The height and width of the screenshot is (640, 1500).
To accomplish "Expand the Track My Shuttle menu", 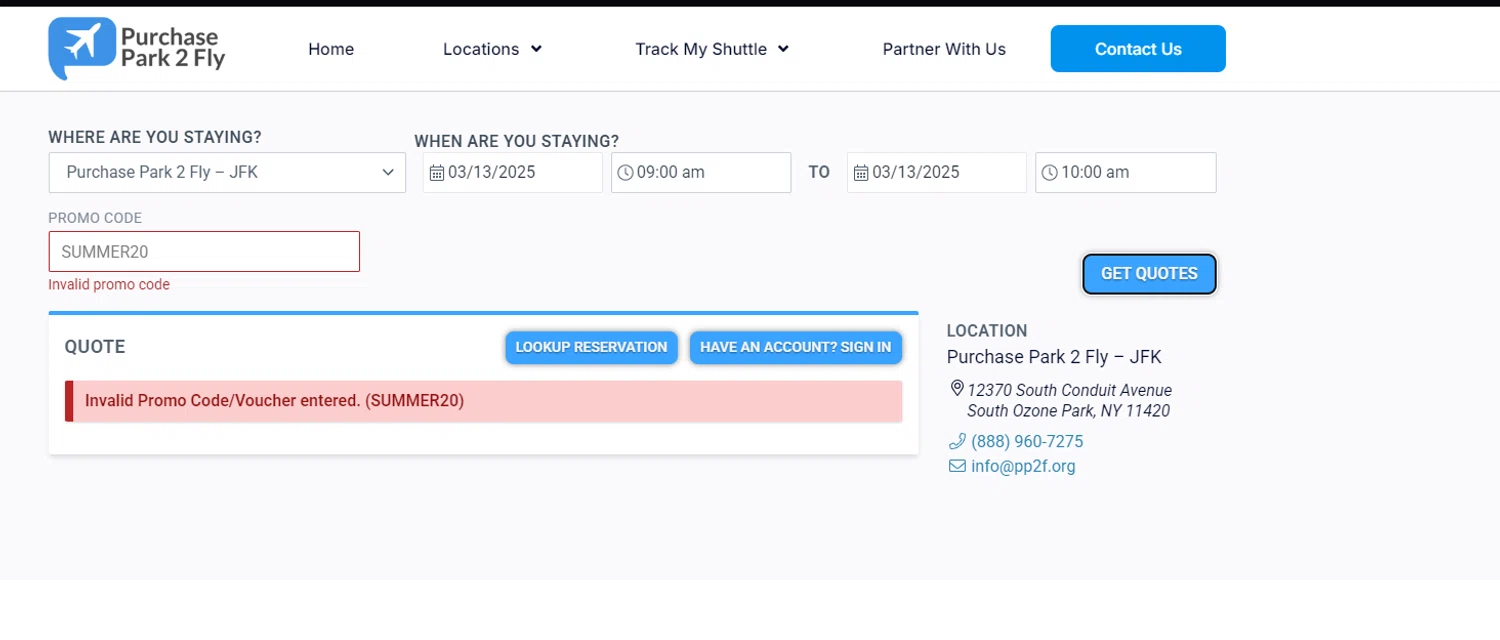I will pos(712,49).
